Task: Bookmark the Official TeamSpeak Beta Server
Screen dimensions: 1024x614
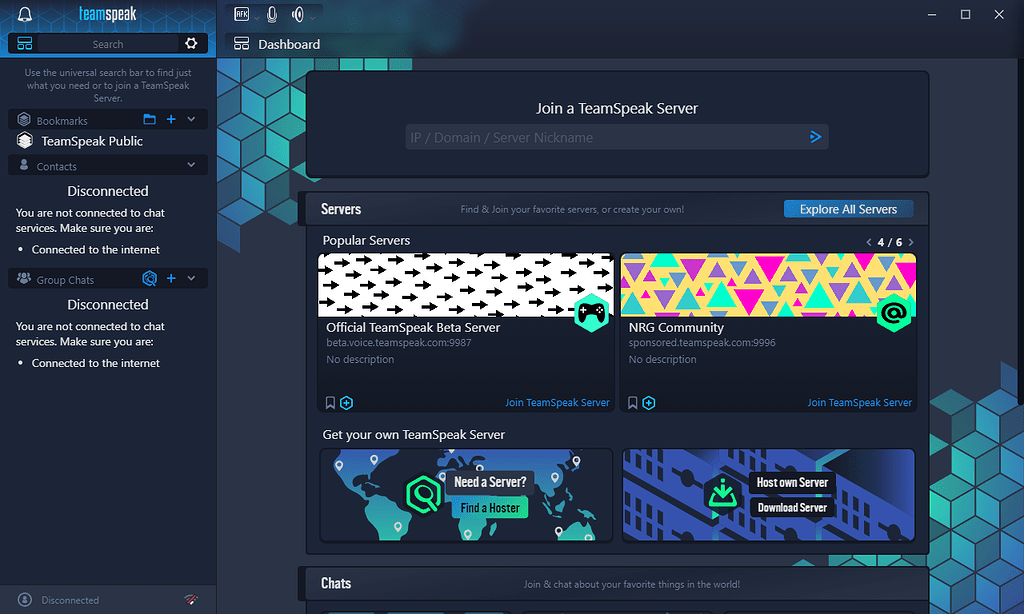Action: [330, 403]
